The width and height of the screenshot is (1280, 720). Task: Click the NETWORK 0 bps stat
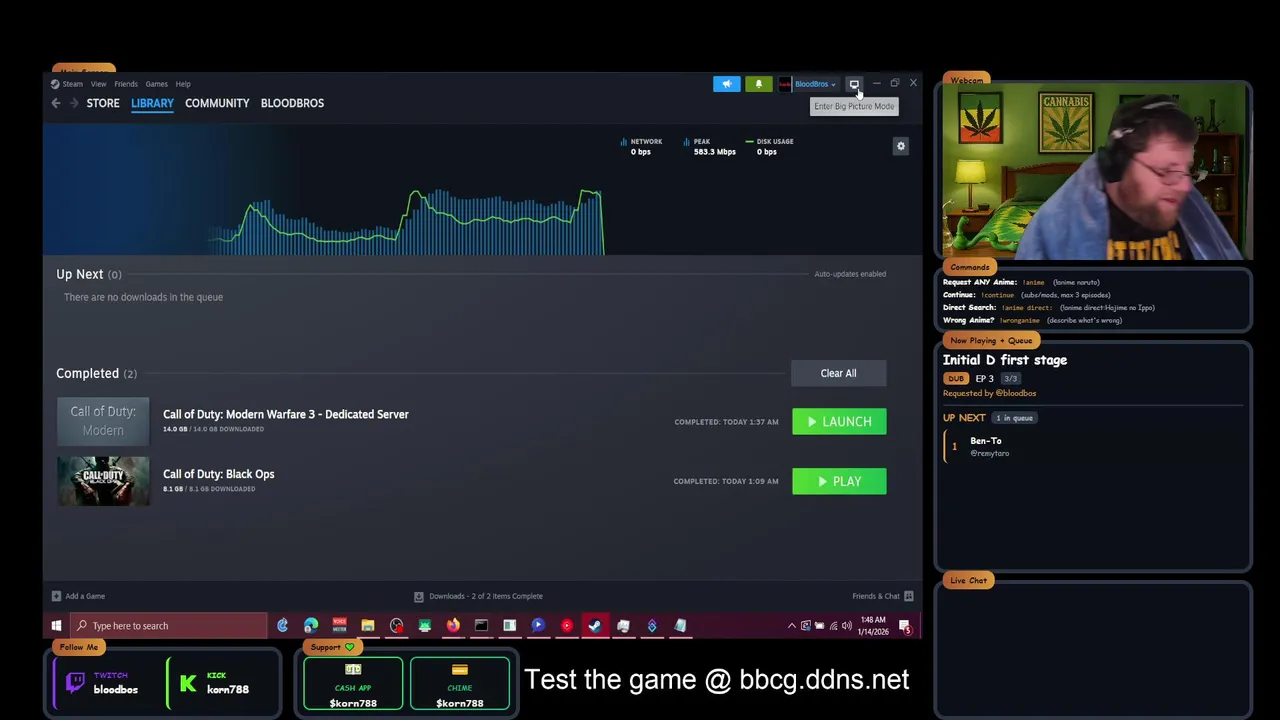point(640,146)
